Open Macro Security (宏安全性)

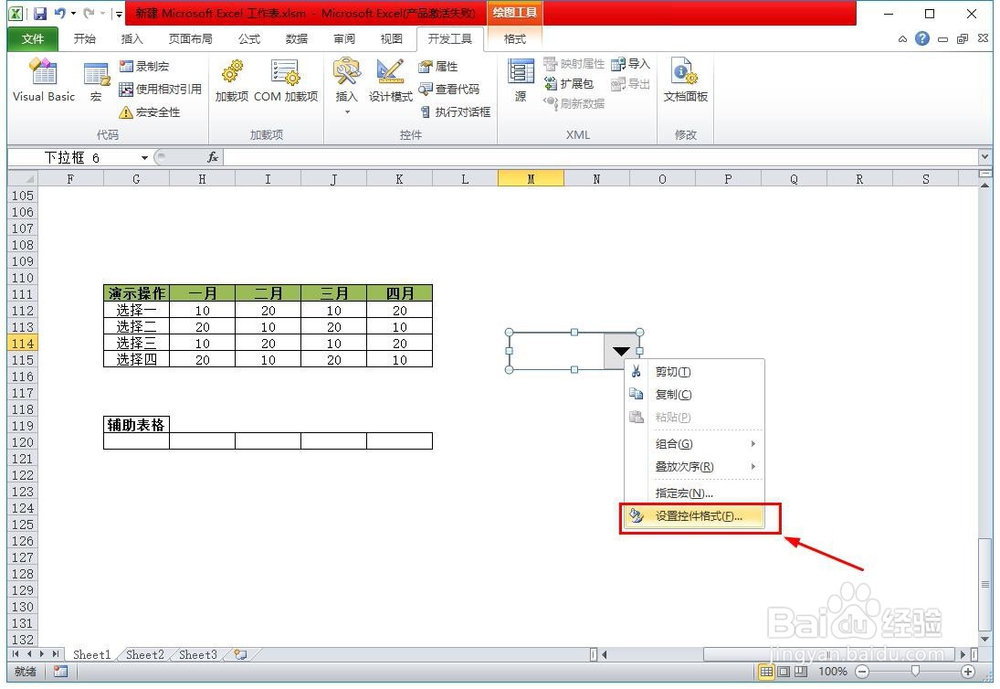click(x=149, y=112)
